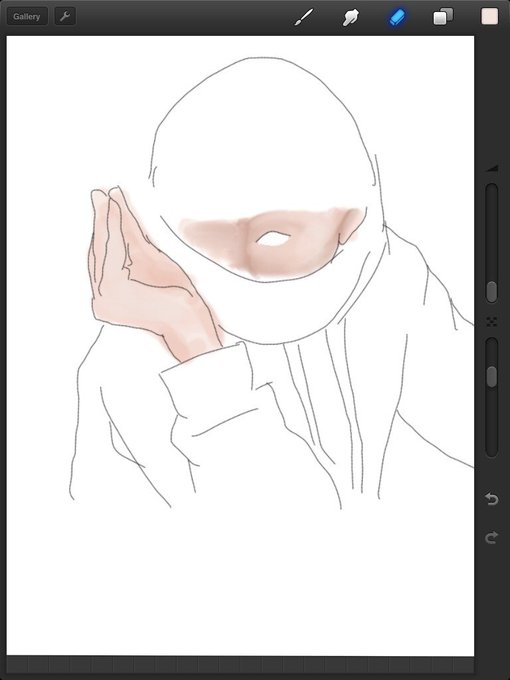
Task: Select the Eraser tool
Action: click(x=397, y=17)
